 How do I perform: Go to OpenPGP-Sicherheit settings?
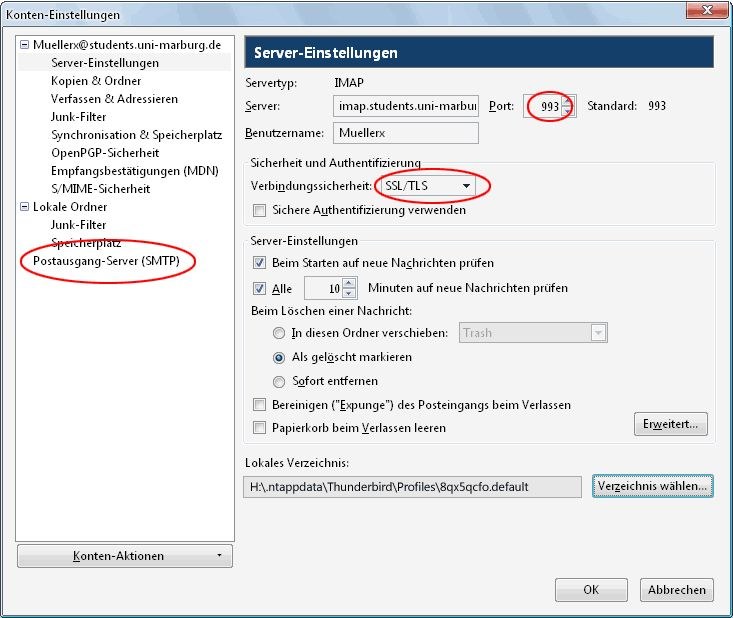[x=105, y=153]
